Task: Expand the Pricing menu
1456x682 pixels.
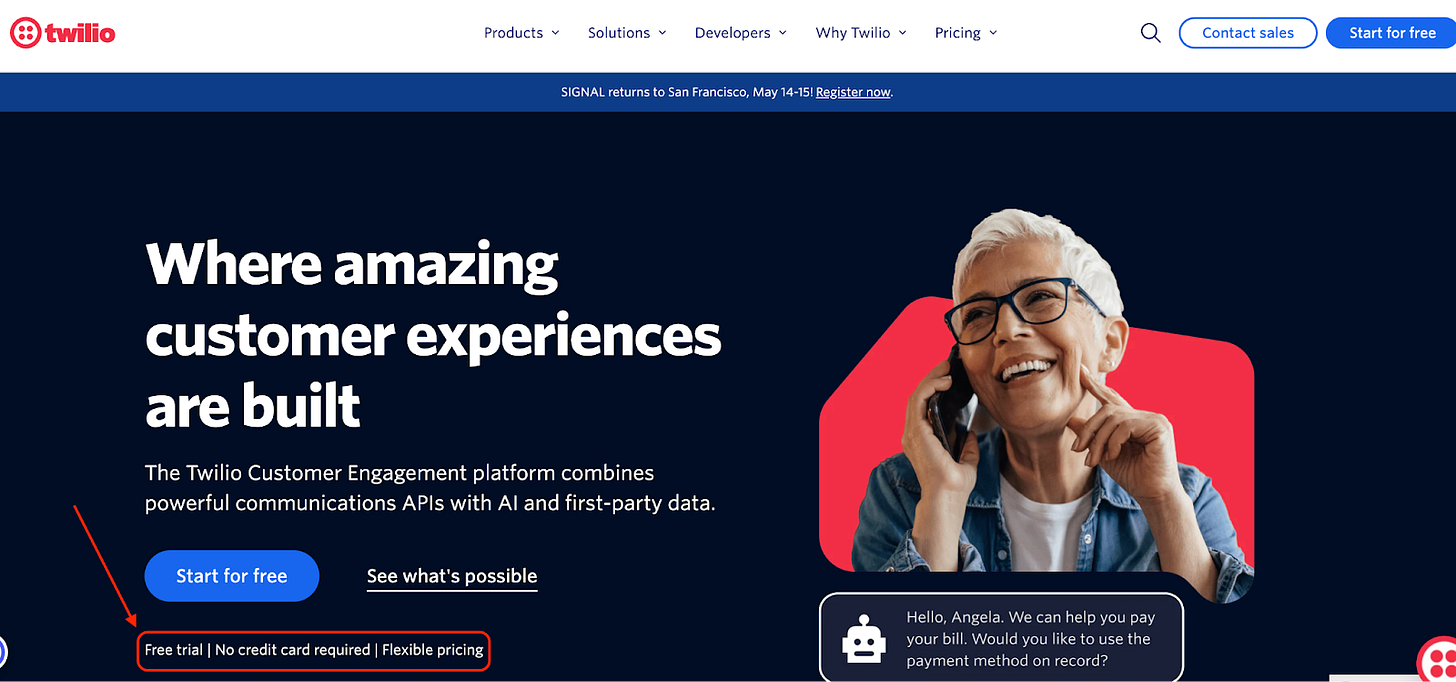Action: tap(966, 33)
